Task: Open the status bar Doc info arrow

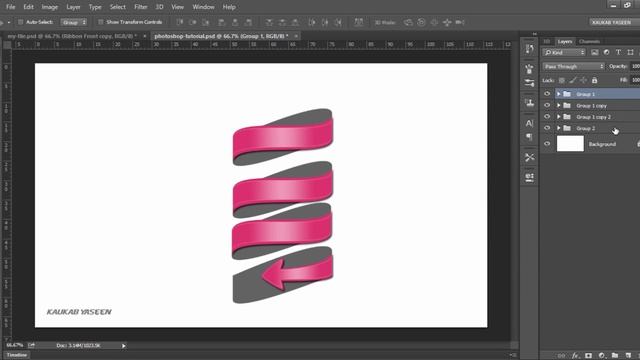Action: [124, 346]
